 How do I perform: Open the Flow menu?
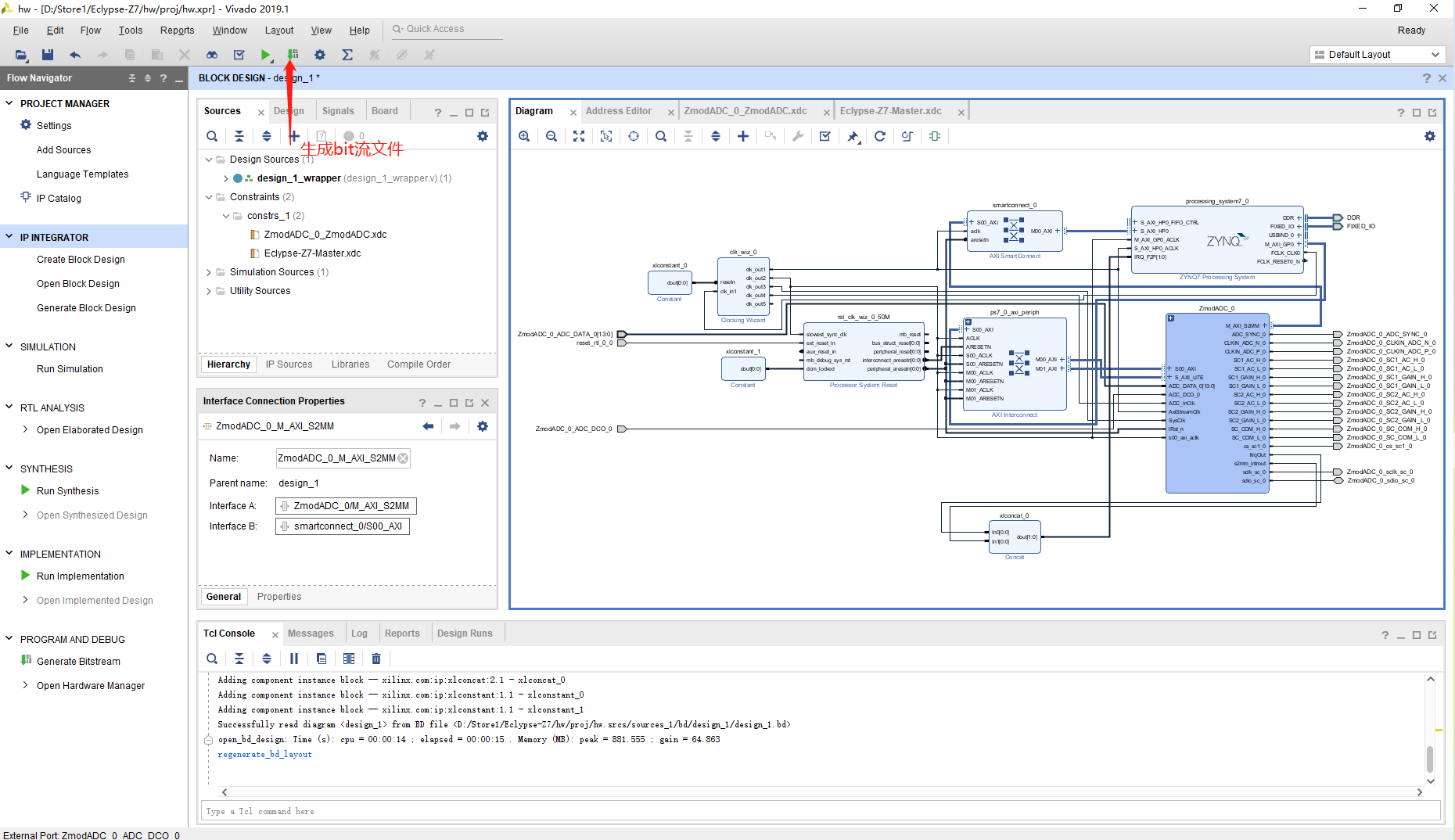point(91,31)
